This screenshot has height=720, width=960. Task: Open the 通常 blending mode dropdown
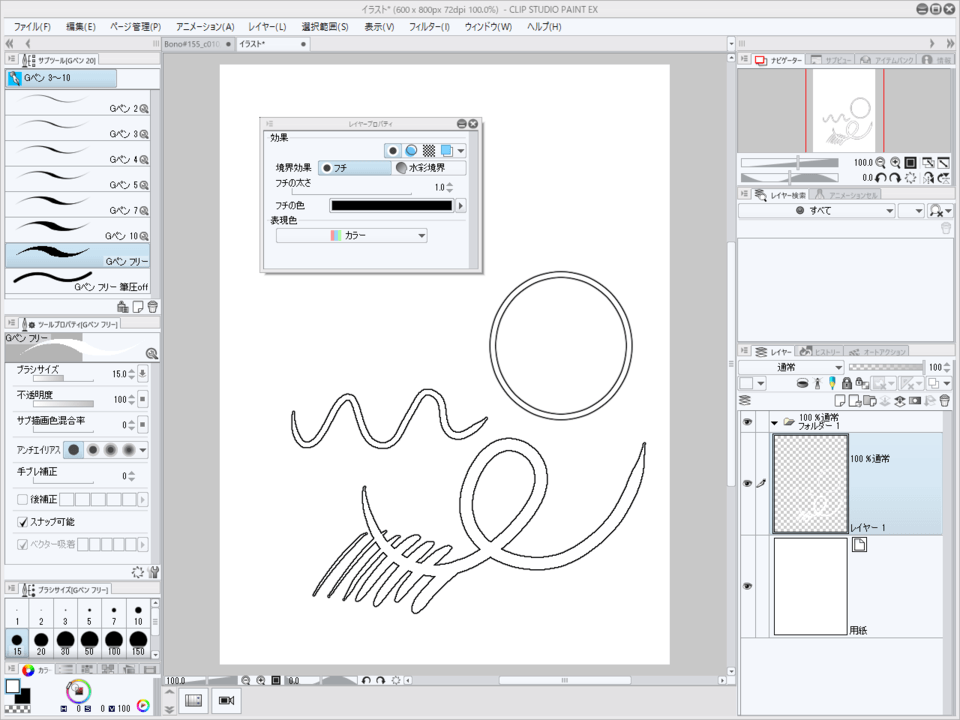pos(790,367)
